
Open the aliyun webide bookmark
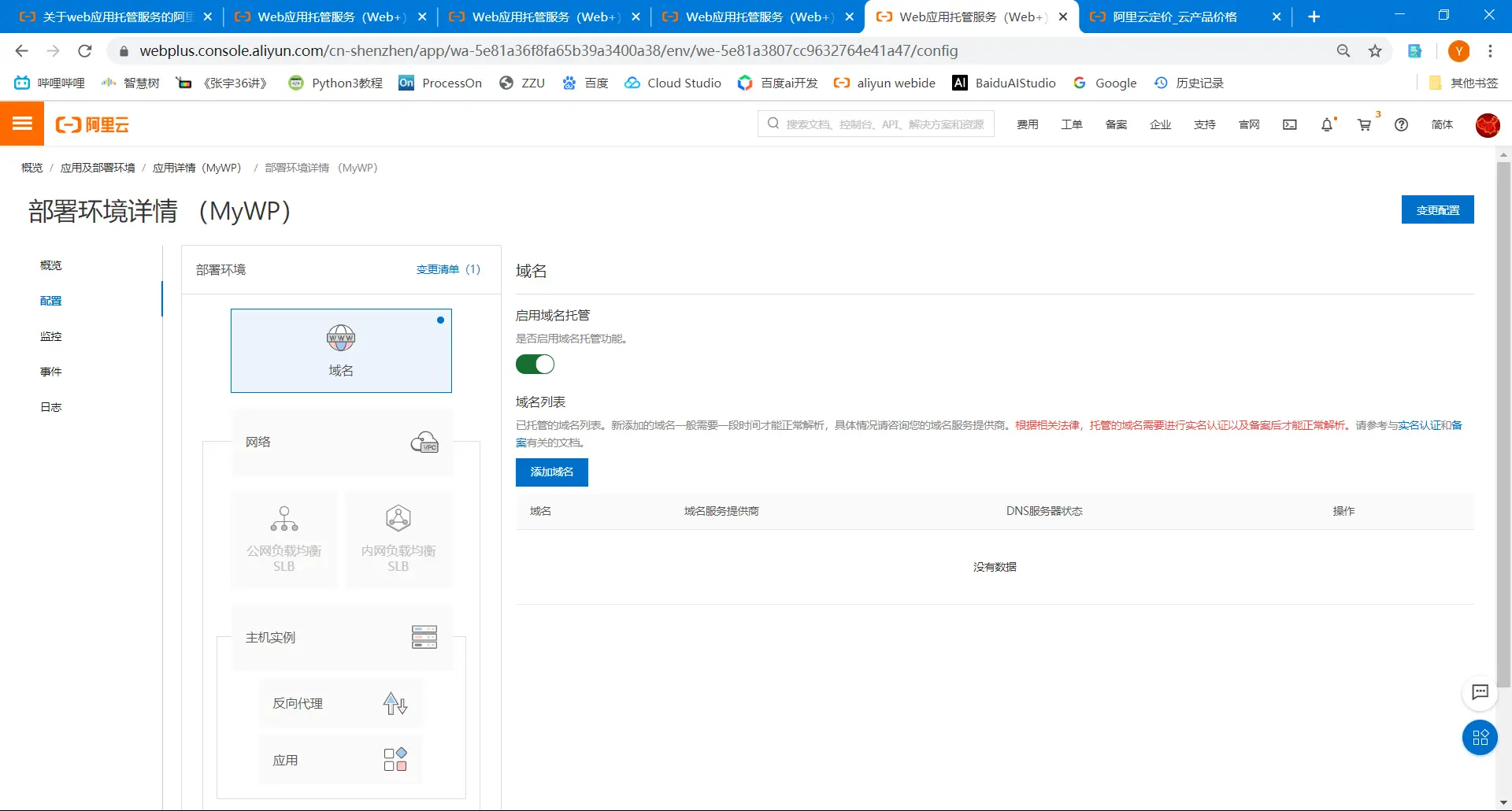(x=885, y=83)
